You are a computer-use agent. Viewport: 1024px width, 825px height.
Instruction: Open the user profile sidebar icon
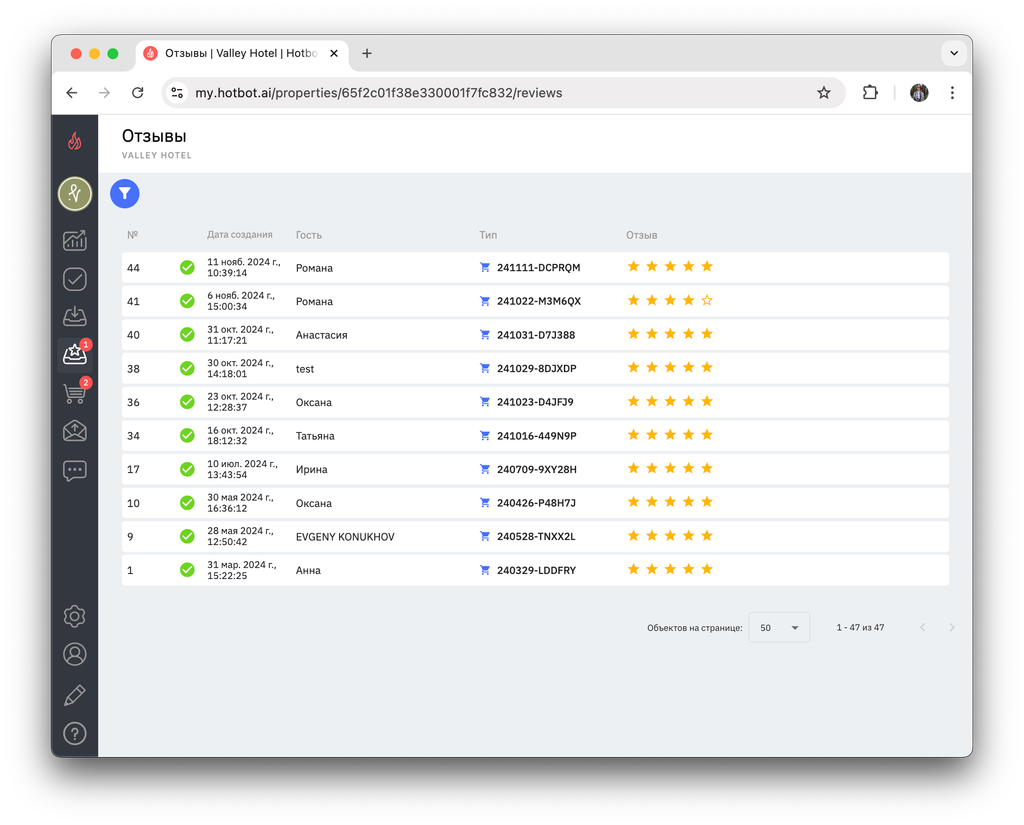click(75, 655)
